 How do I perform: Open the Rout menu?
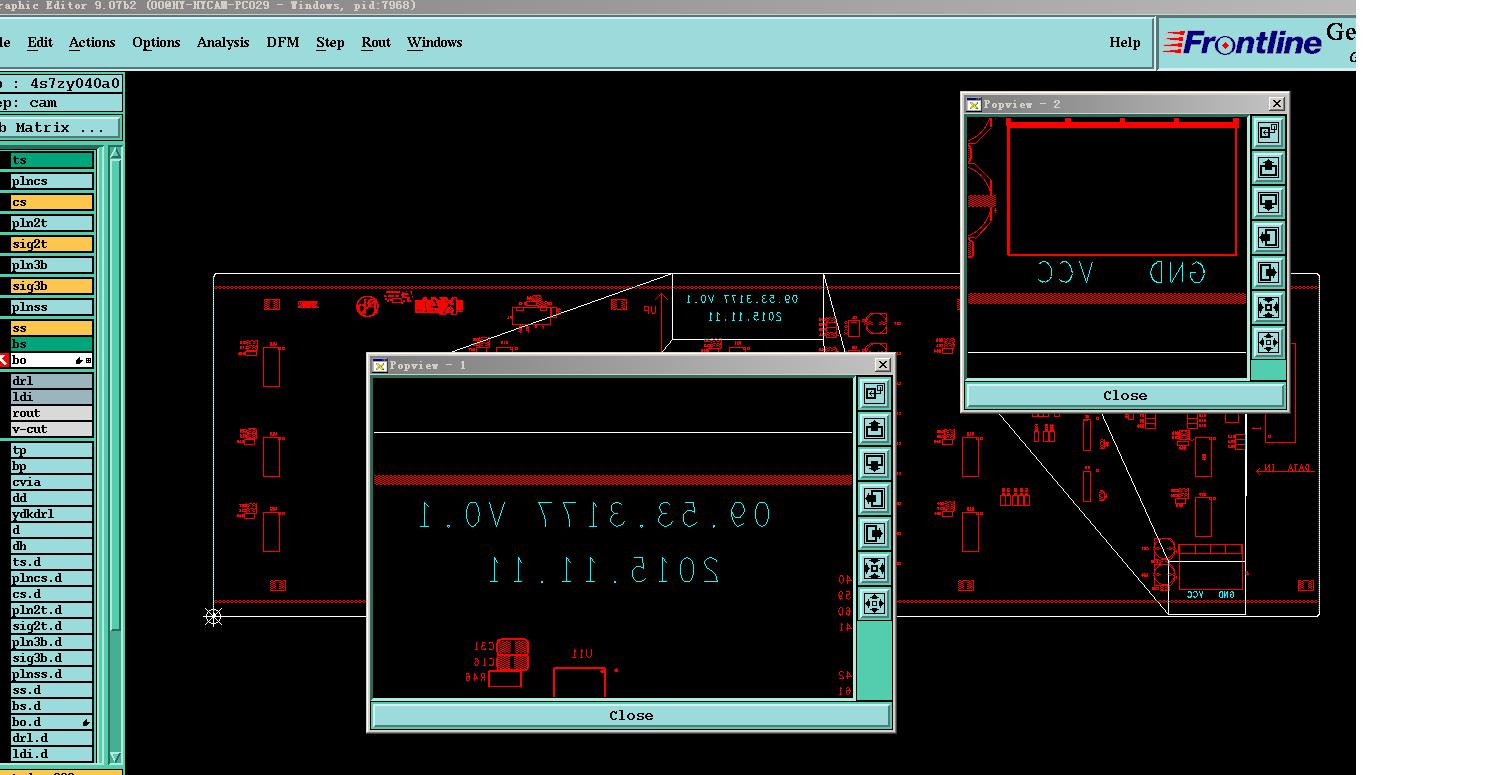[376, 42]
